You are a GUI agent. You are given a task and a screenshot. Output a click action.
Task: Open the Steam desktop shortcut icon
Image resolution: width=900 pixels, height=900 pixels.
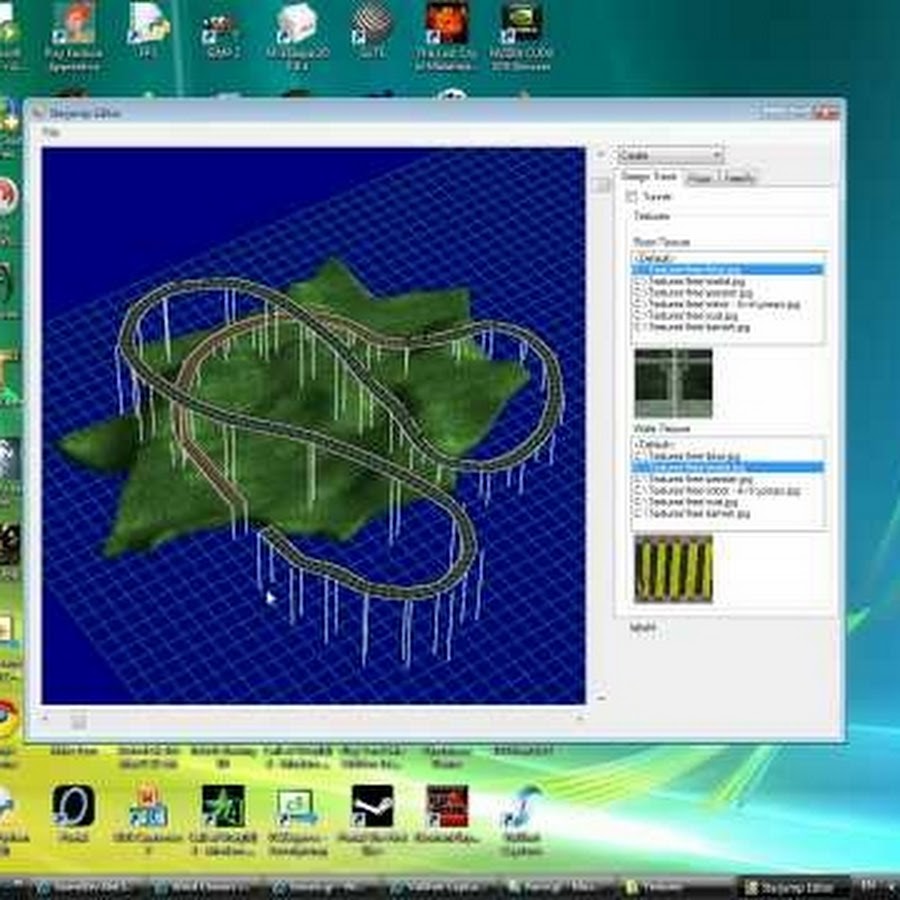[x=372, y=805]
